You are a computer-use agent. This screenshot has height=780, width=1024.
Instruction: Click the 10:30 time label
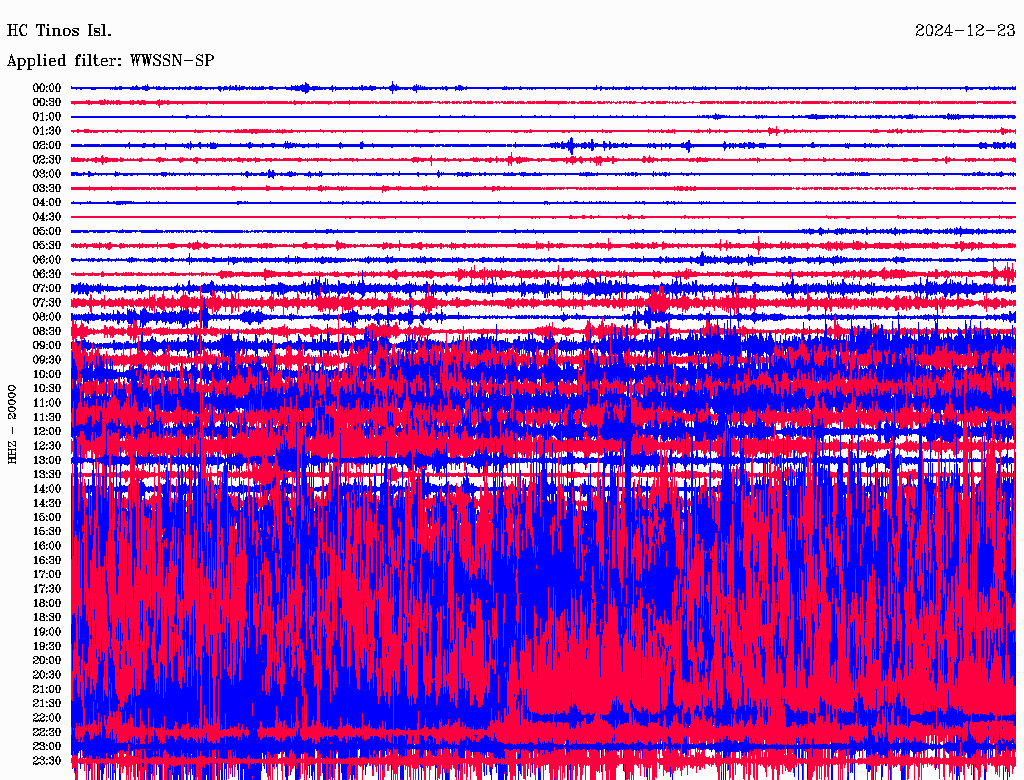(x=47, y=388)
